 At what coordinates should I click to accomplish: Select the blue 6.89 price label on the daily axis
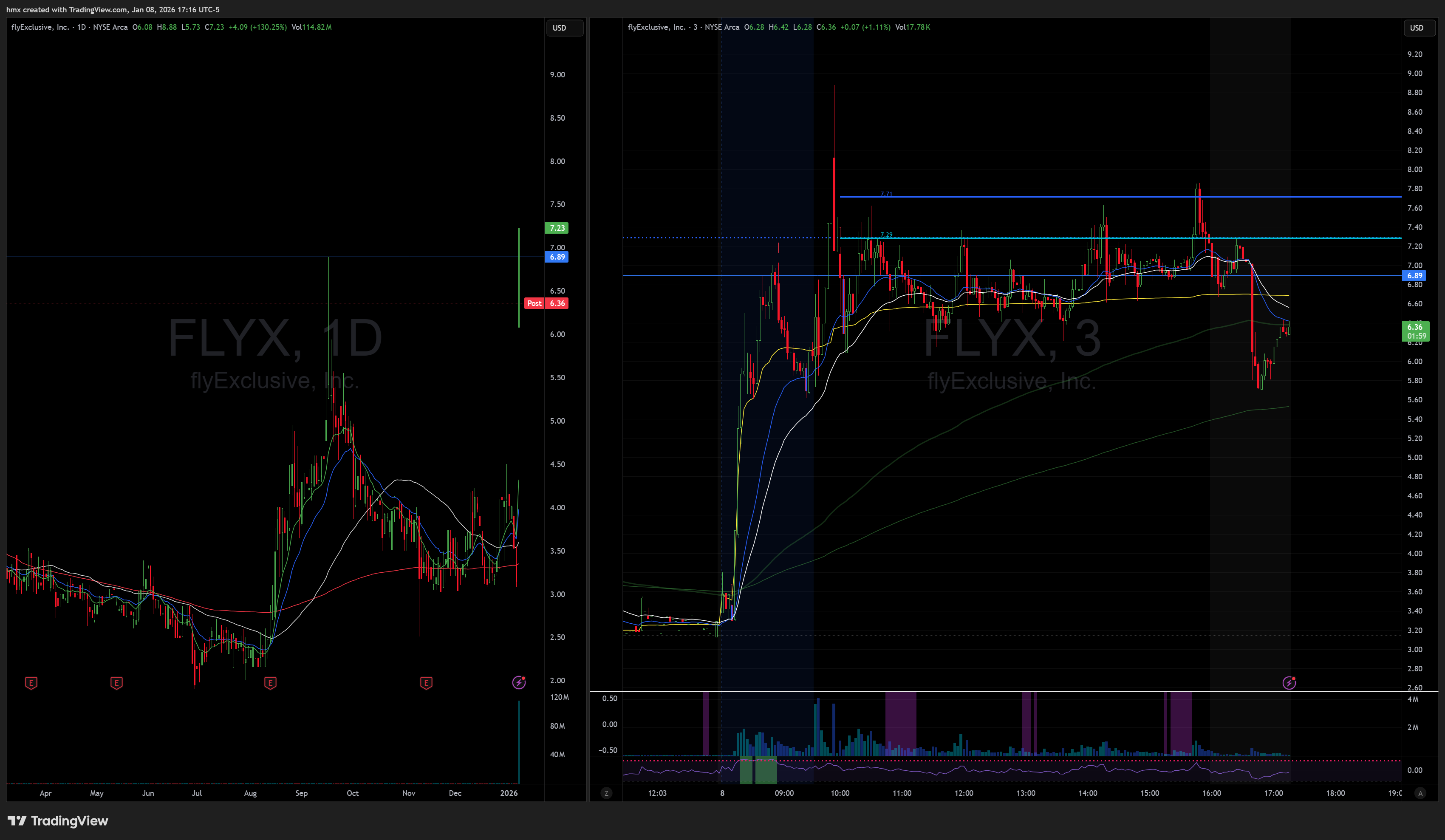pyautogui.click(x=557, y=257)
